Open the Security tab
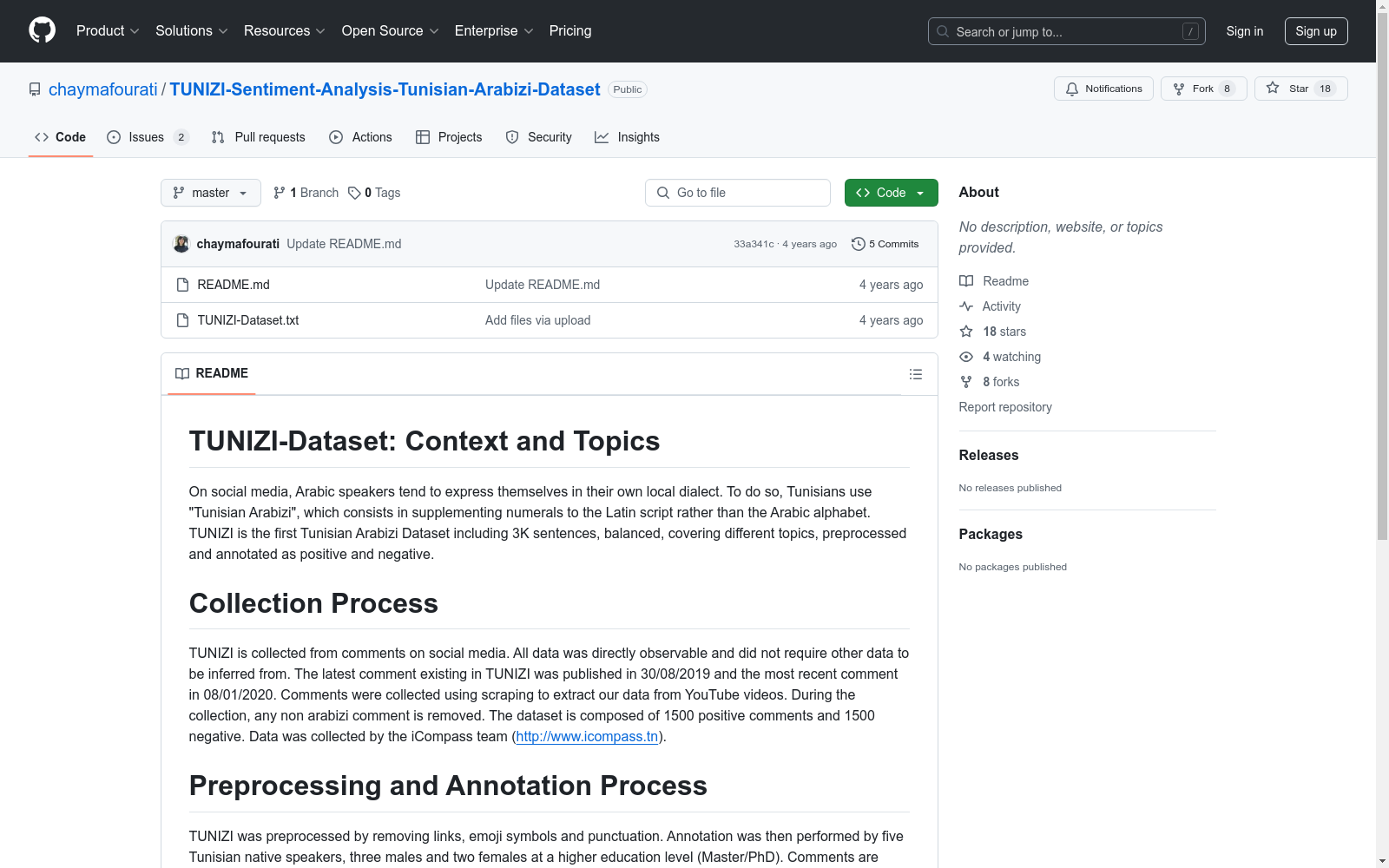The height and width of the screenshot is (868, 1389). tap(539, 137)
